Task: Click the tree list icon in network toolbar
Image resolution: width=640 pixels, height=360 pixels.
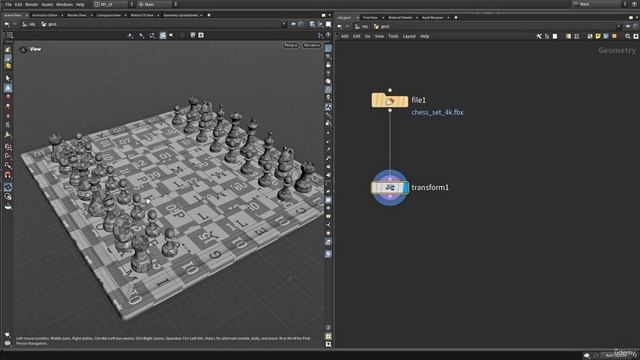Action: tap(547, 36)
